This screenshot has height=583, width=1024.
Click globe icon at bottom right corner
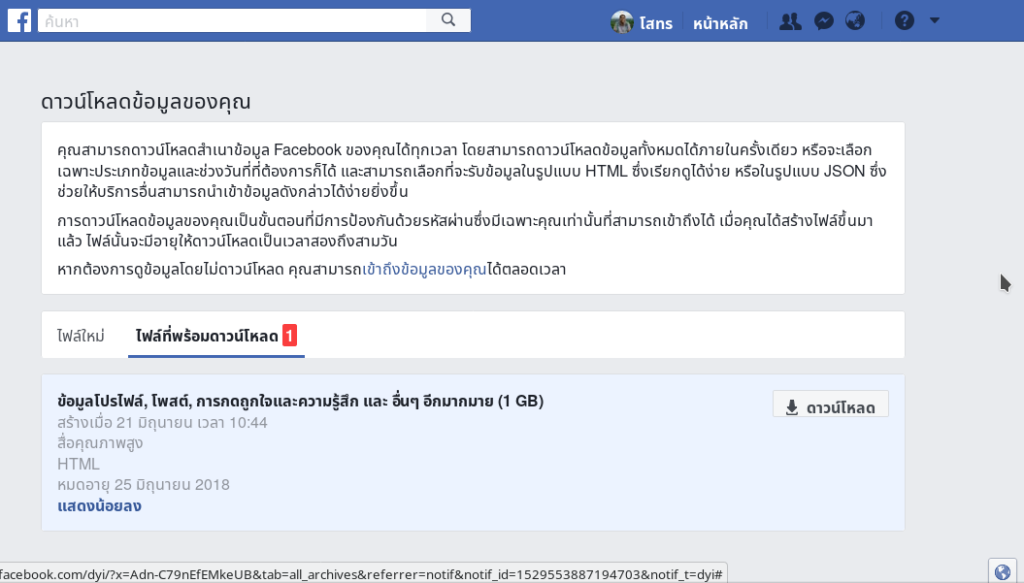coord(1002,572)
